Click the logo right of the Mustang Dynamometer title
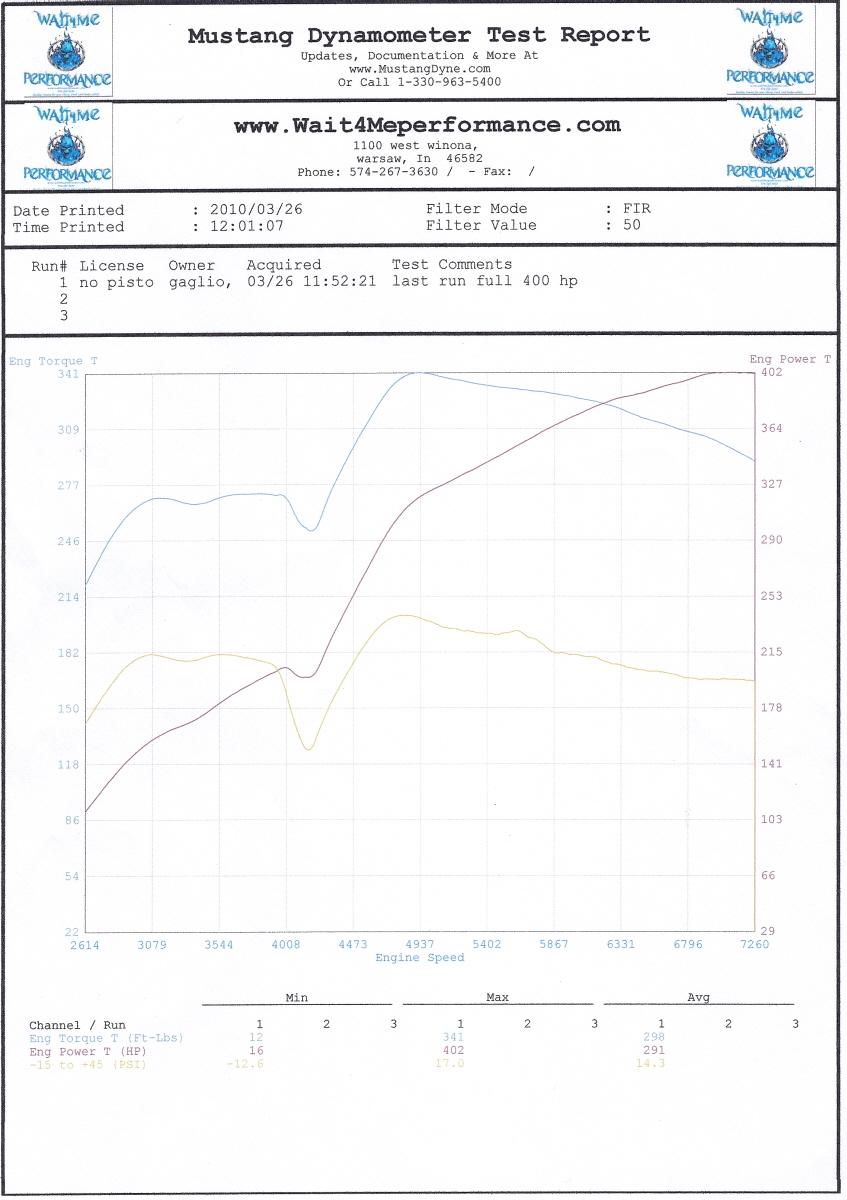 coord(770,50)
